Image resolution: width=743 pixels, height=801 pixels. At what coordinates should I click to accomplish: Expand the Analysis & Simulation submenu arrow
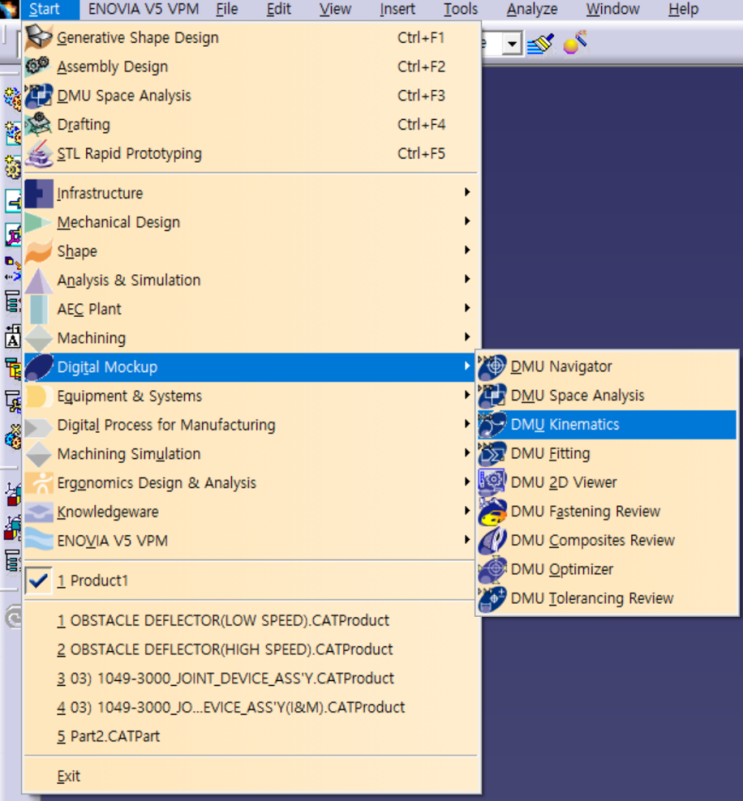click(467, 279)
